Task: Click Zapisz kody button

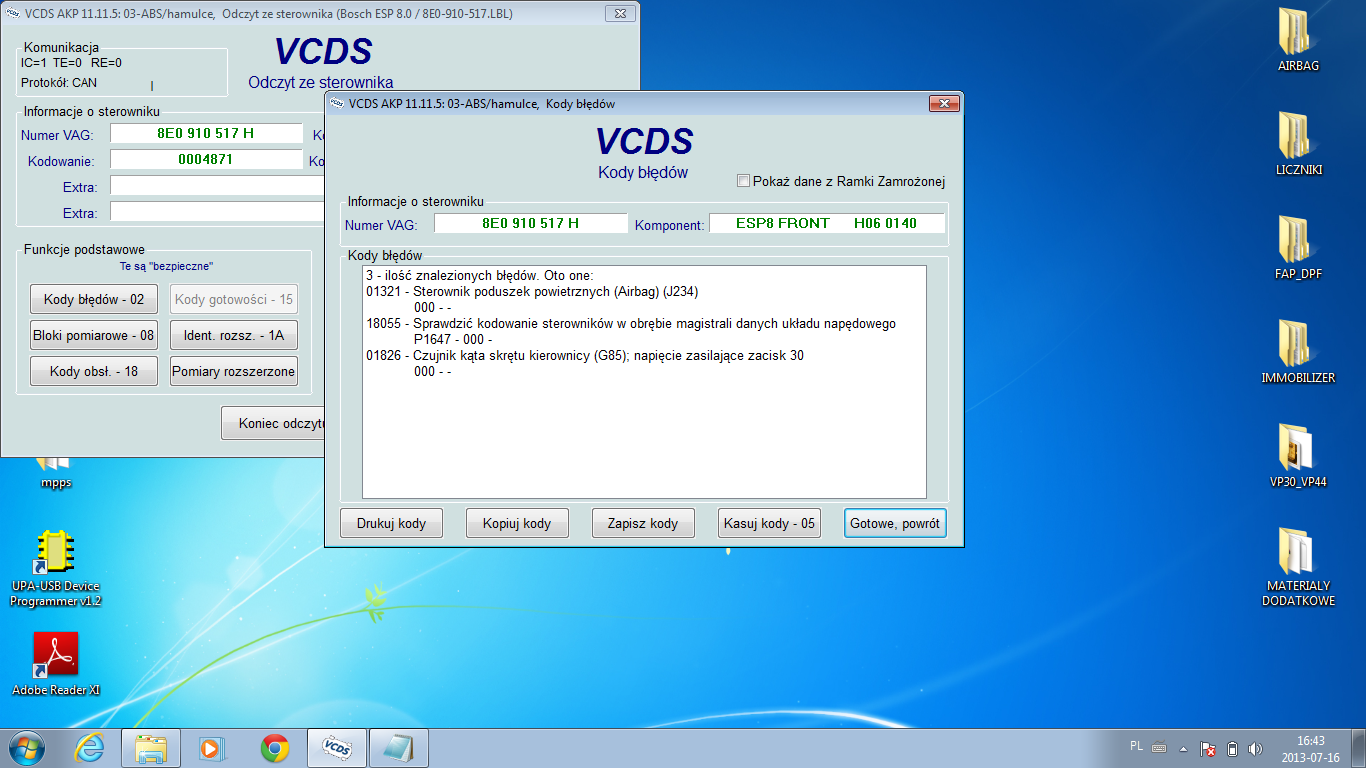Action: (643, 523)
